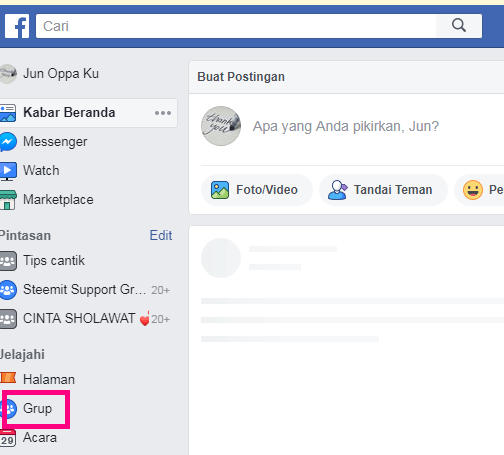The width and height of the screenshot is (504, 455).
Task: Click the Marketplace storefront icon
Action: click(x=8, y=200)
